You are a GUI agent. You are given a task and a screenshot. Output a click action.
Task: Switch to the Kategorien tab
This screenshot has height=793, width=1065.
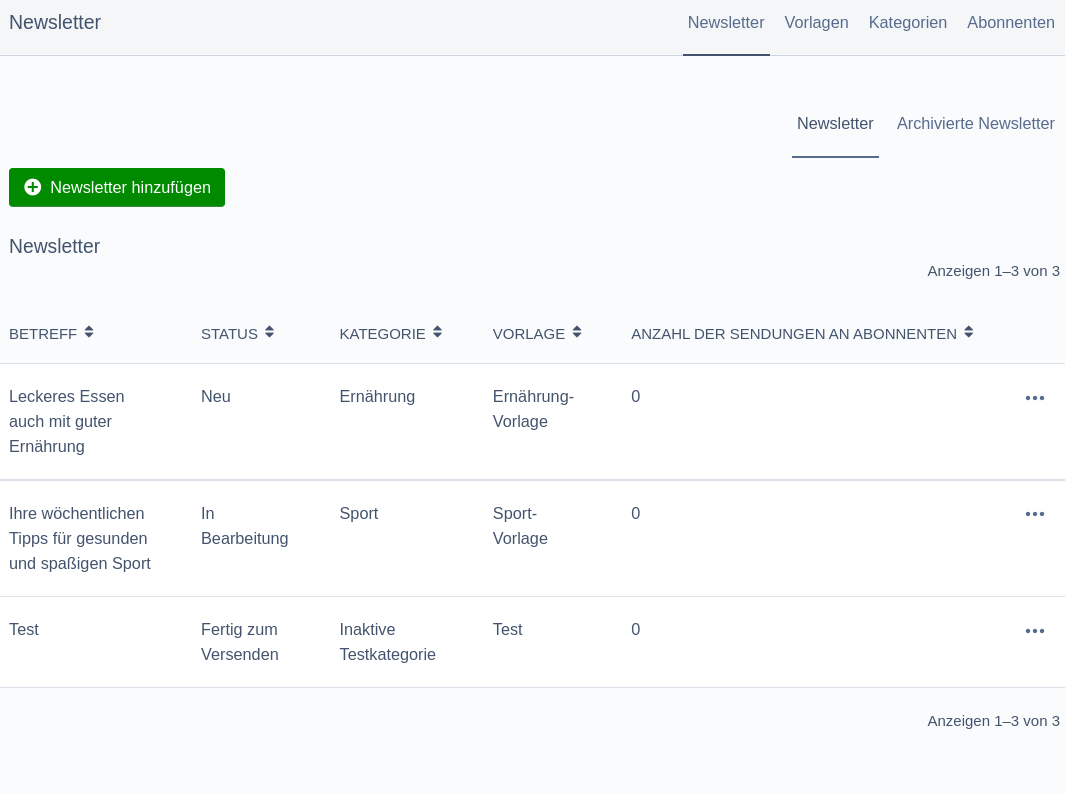coord(907,22)
